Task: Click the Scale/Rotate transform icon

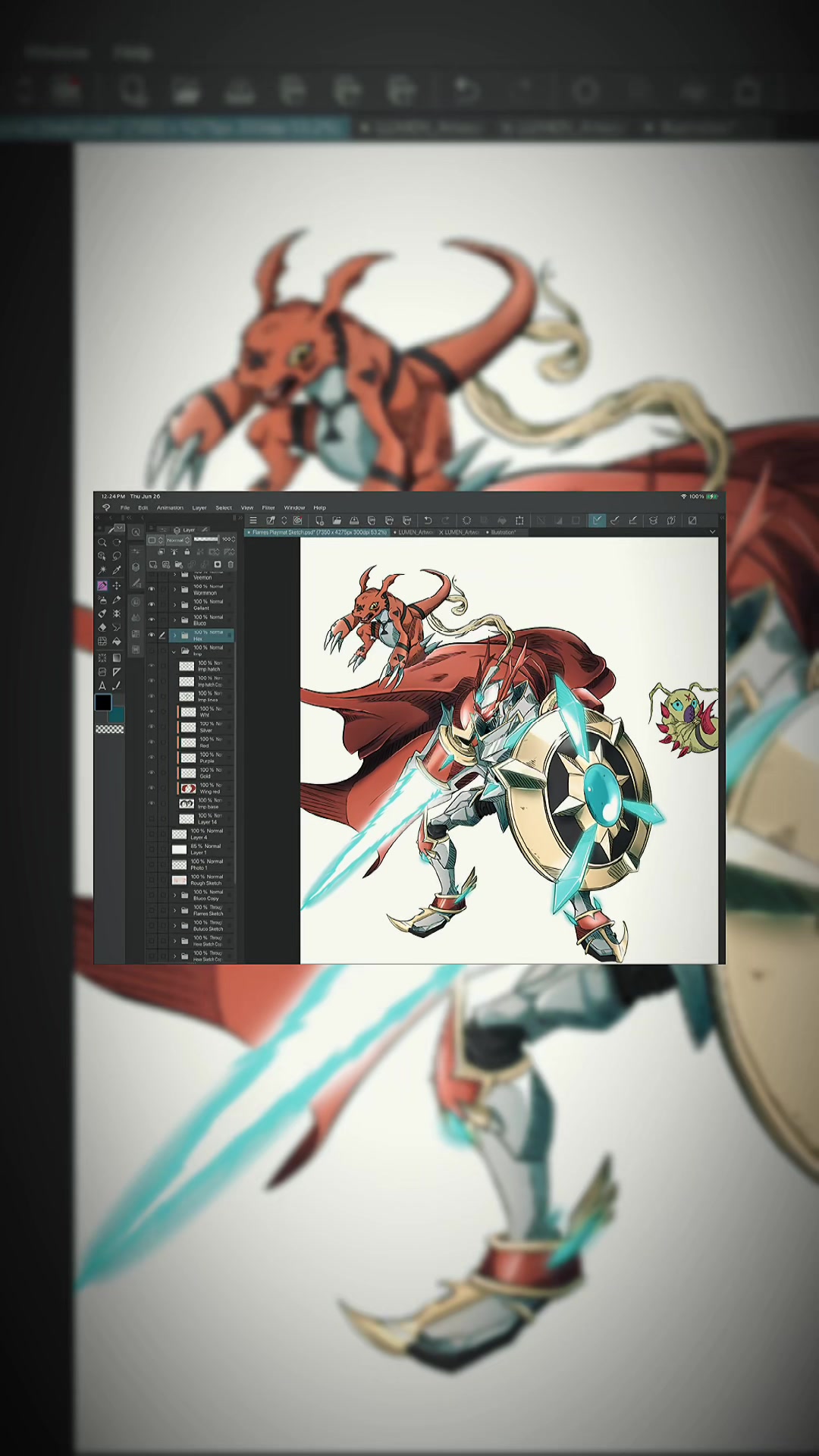Action: 519,520
